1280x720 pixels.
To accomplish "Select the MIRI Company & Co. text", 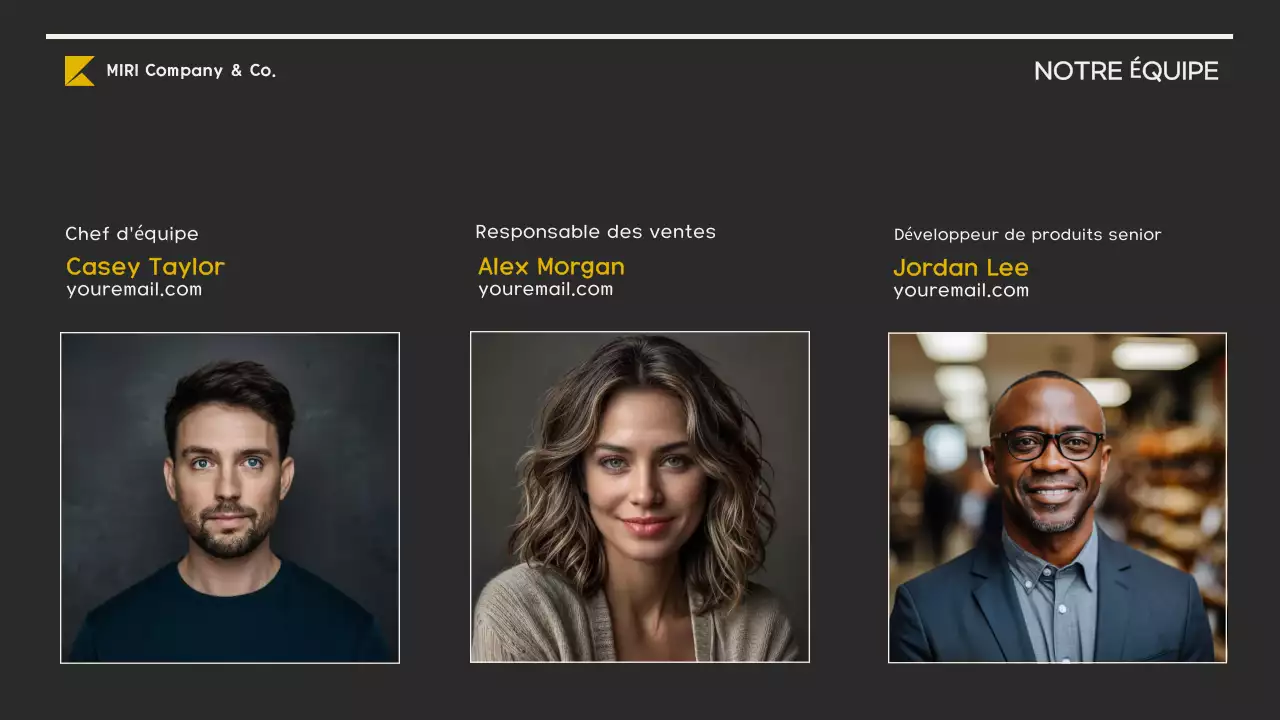I will point(191,71).
